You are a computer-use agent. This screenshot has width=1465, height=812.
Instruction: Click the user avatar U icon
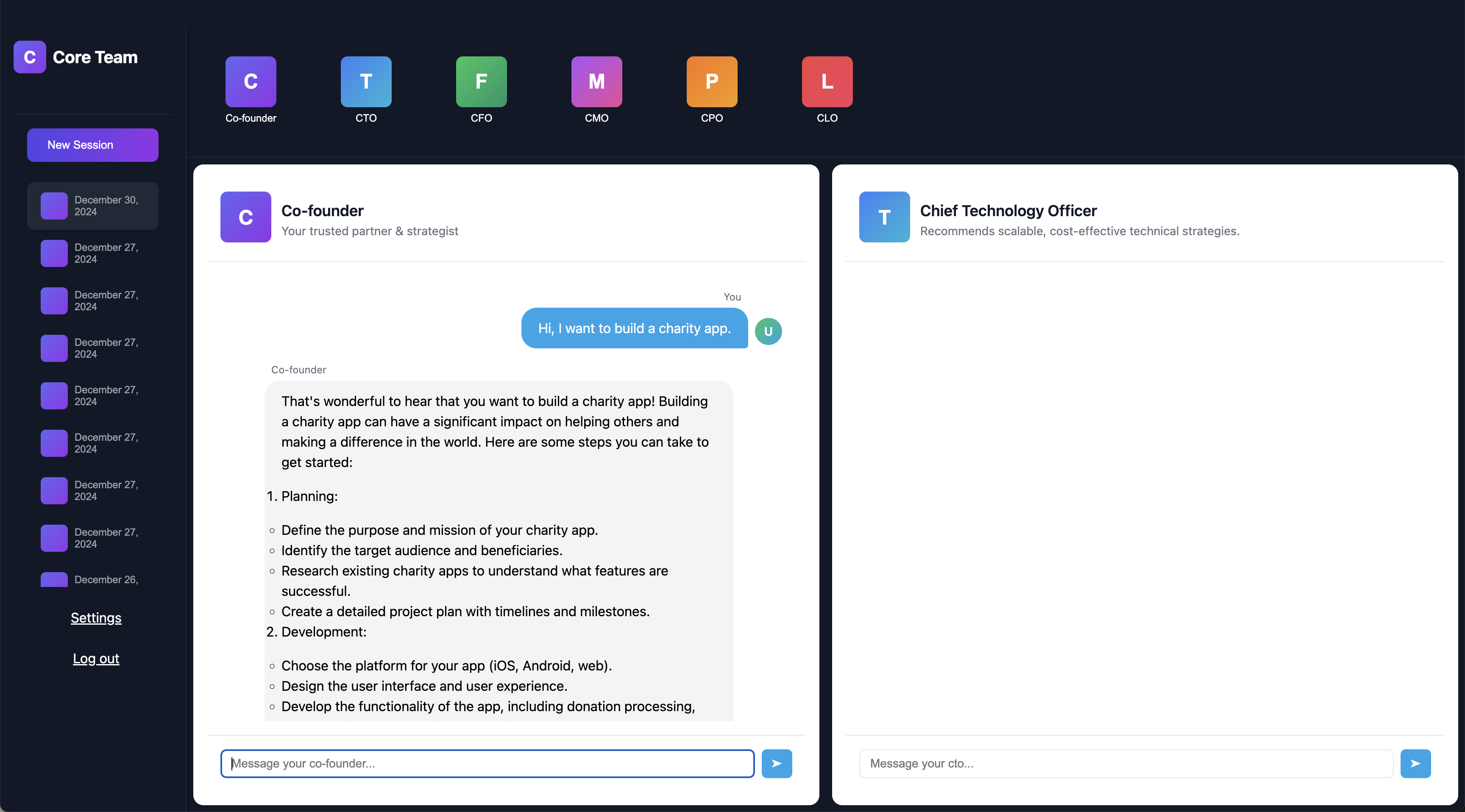tap(768, 331)
